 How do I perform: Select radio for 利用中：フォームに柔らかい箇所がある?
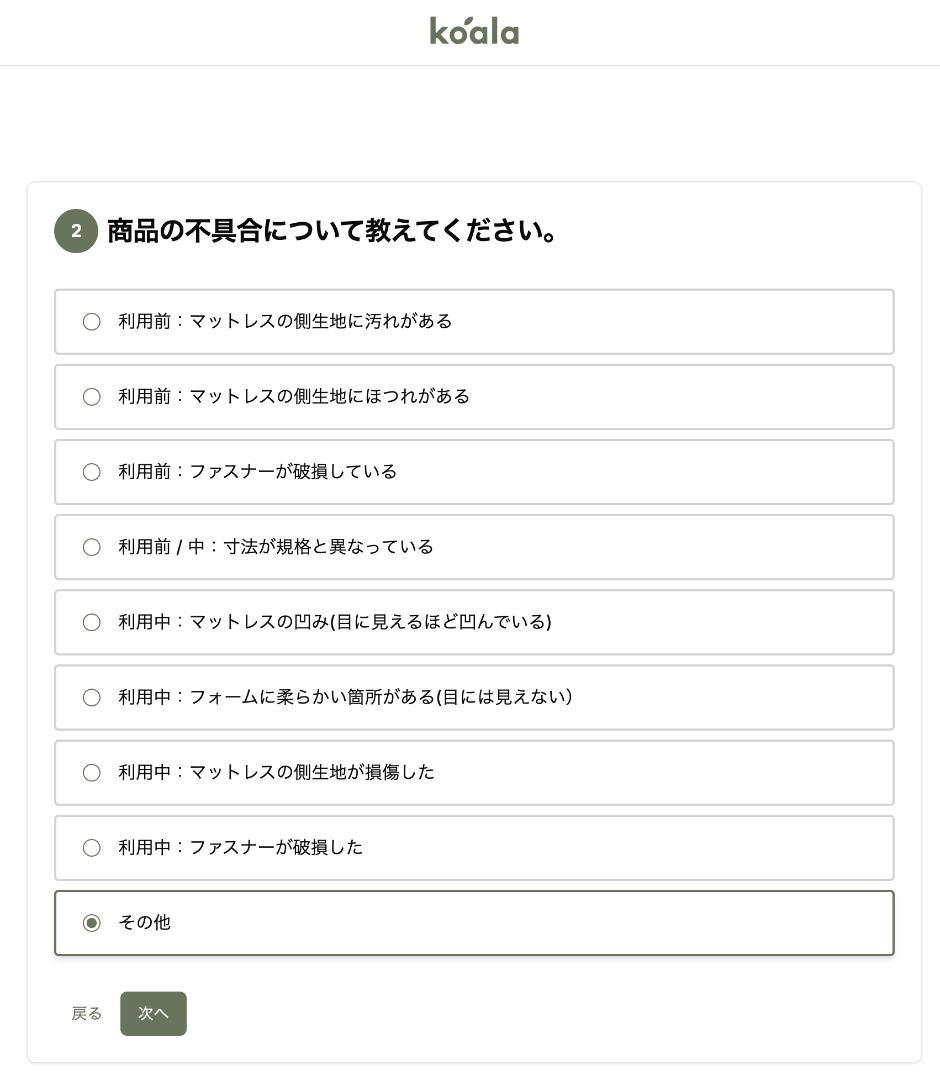pyautogui.click(x=92, y=697)
